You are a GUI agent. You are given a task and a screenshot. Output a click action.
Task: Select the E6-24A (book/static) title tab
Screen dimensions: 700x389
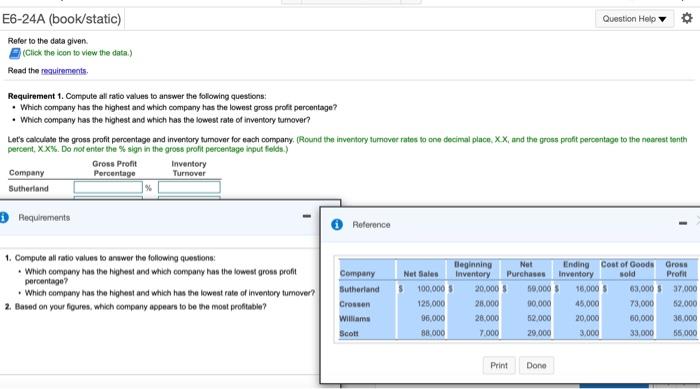pos(62,19)
